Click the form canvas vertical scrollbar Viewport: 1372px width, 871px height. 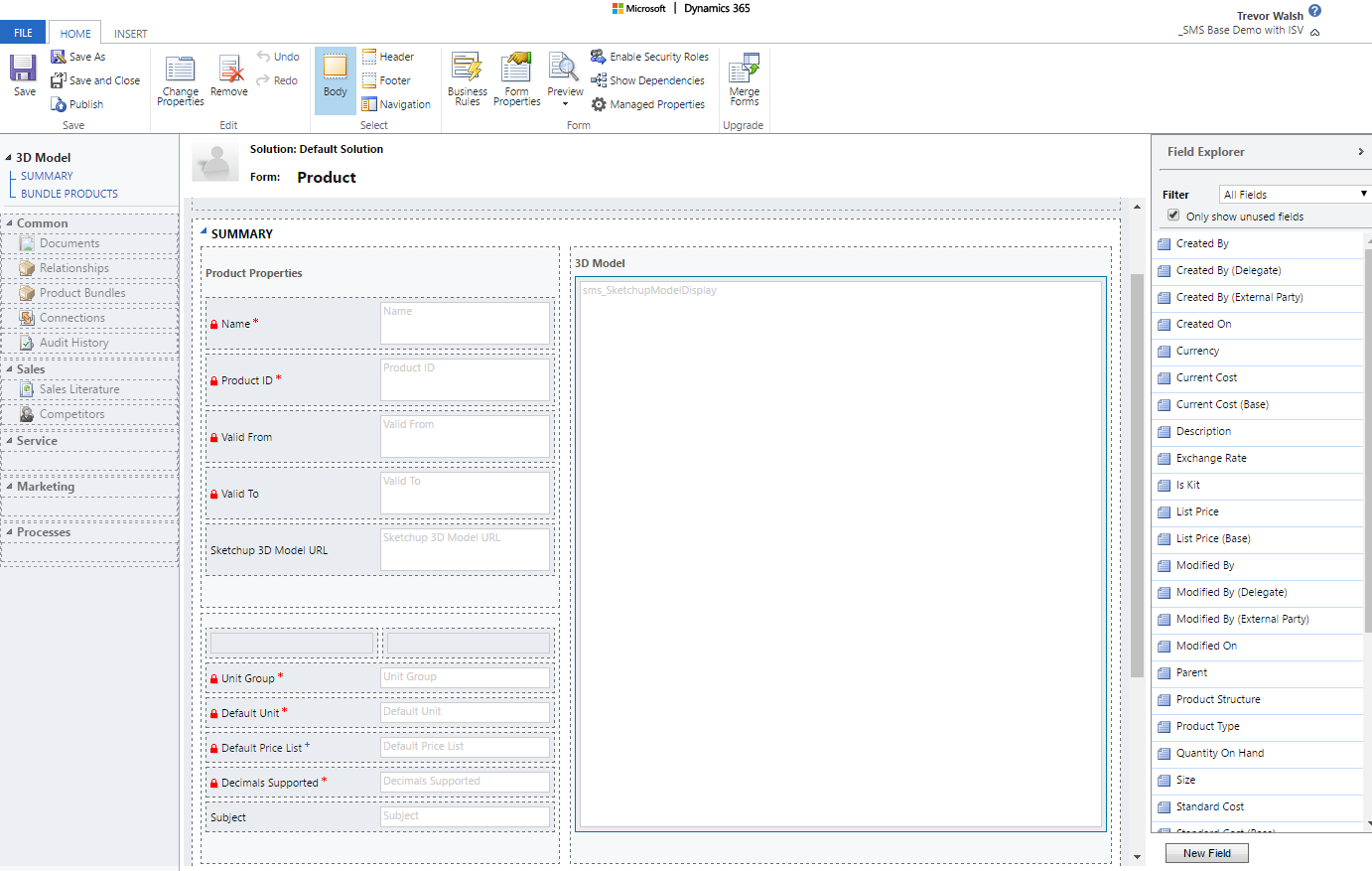point(1137,477)
